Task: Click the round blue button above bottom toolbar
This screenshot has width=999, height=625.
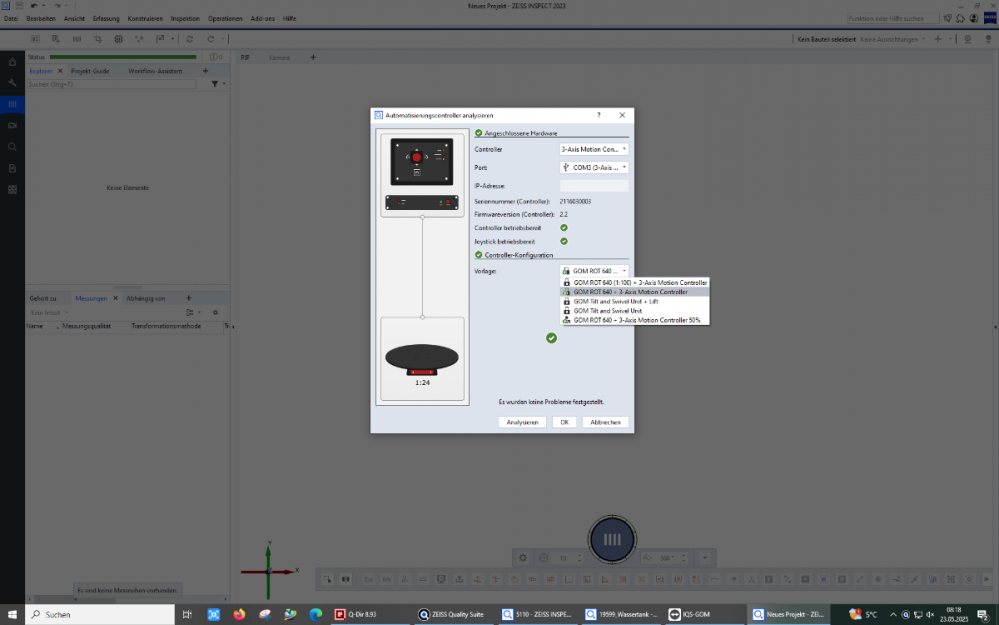Action: pos(612,540)
